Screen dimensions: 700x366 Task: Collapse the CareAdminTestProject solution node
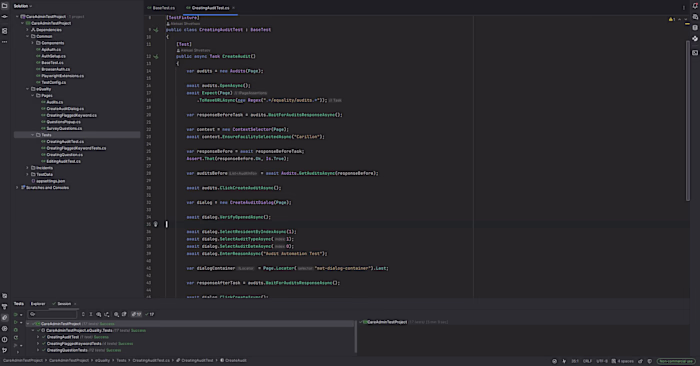click(17, 17)
